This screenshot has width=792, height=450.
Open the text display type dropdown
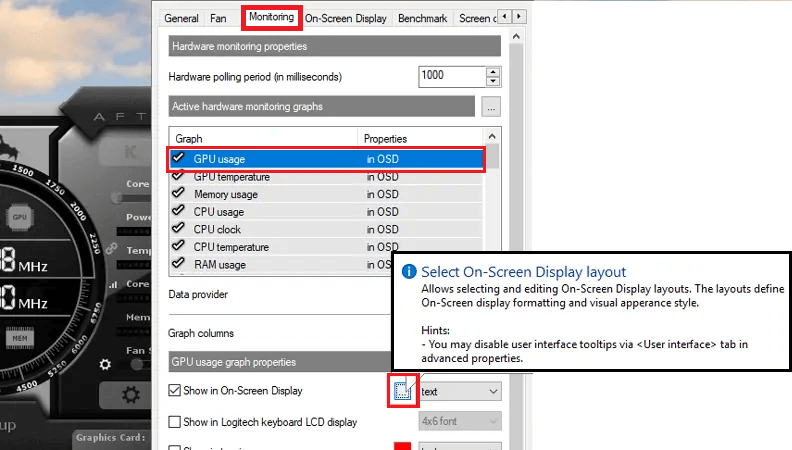(x=460, y=391)
